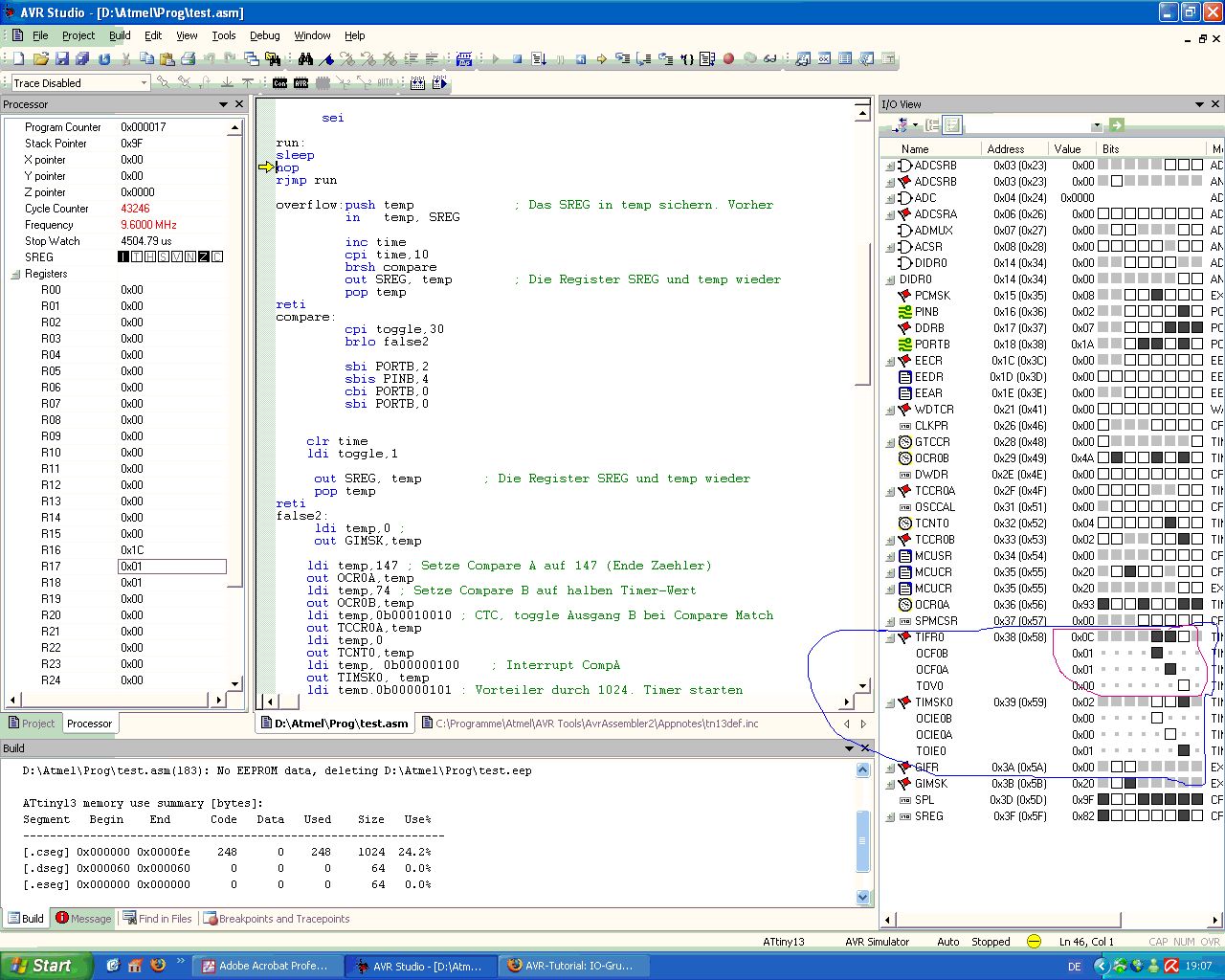Click the green go arrow in I/O View
The image size is (1225, 980).
(x=1116, y=125)
